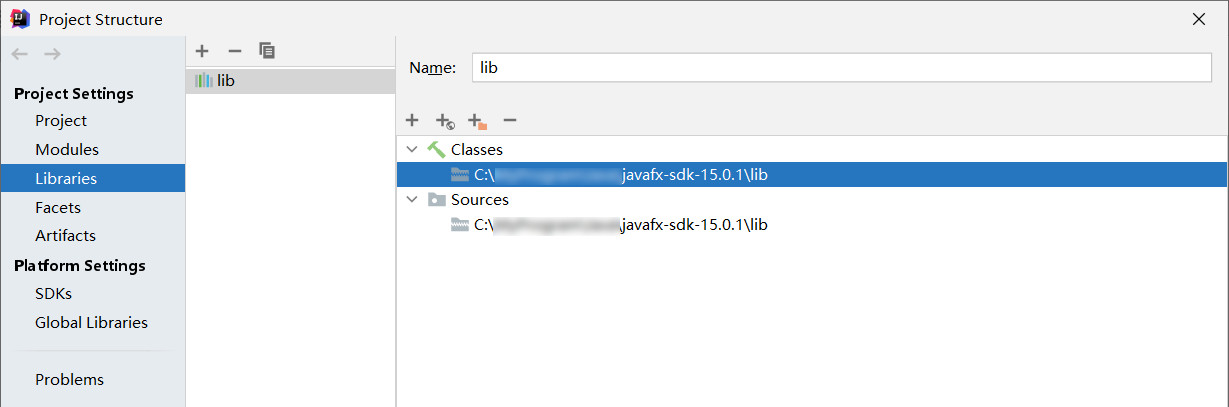The height and width of the screenshot is (407, 1229).
Task: Open the Modules settings page
Action: 67,149
